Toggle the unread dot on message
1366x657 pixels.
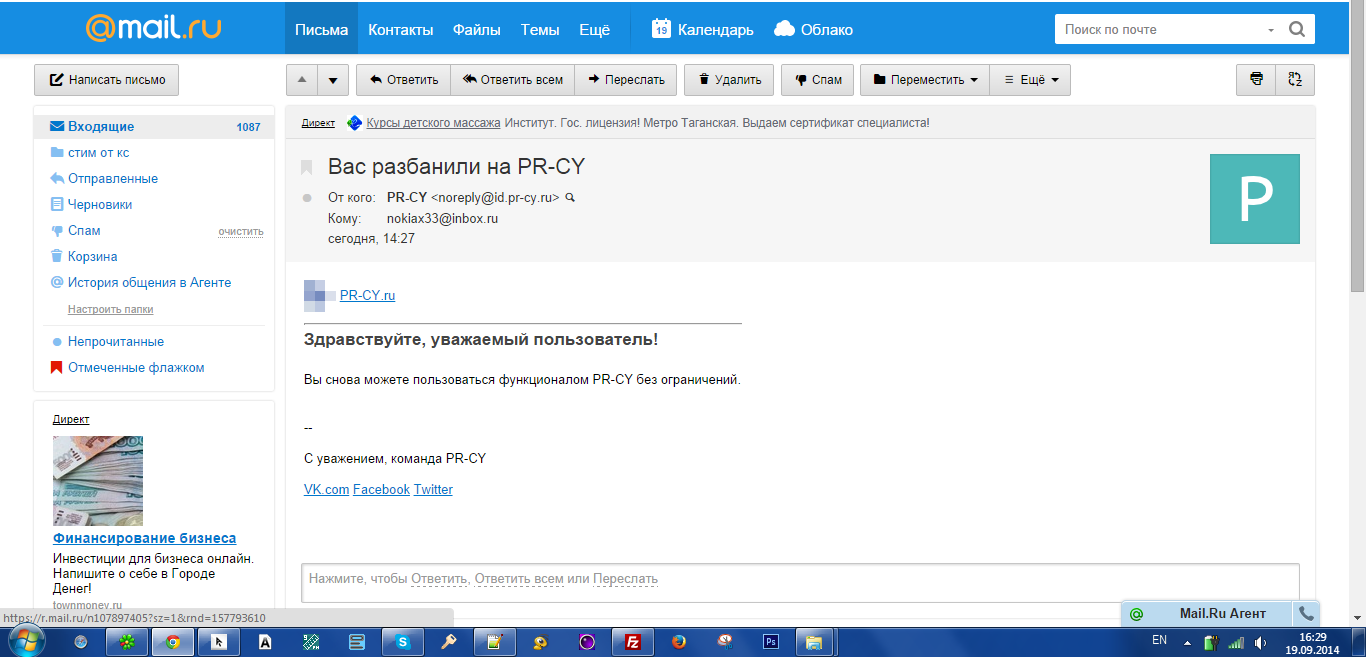[x=307, y=198]
